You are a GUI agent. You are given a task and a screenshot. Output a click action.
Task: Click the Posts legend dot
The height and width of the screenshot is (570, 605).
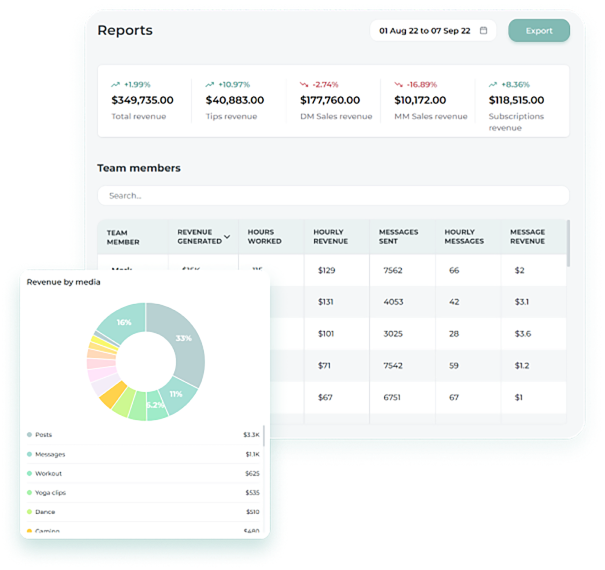pyautogui.click(x=29, y=435)
